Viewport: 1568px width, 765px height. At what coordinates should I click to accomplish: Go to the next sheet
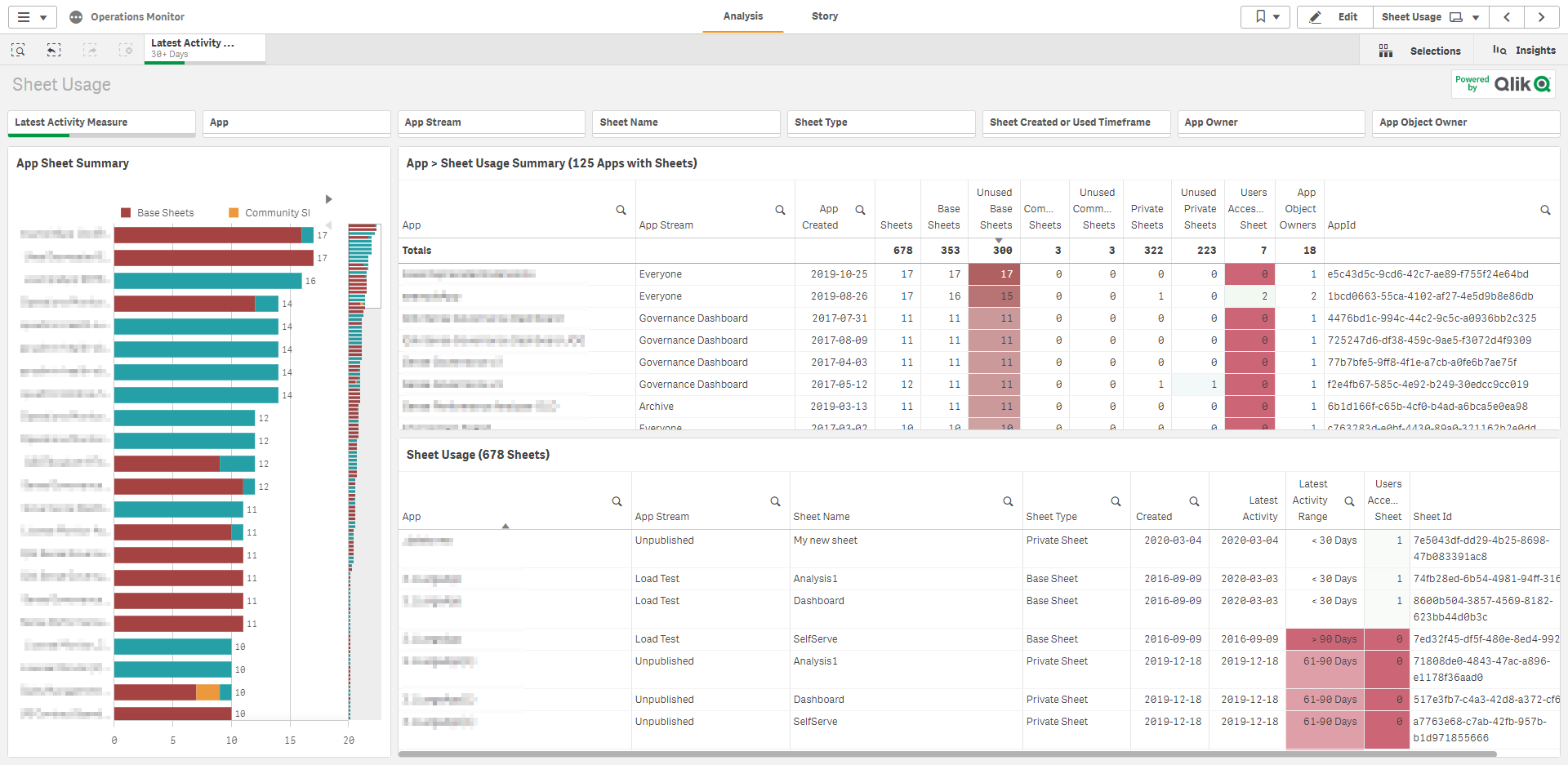click(x=1541, y=17)
